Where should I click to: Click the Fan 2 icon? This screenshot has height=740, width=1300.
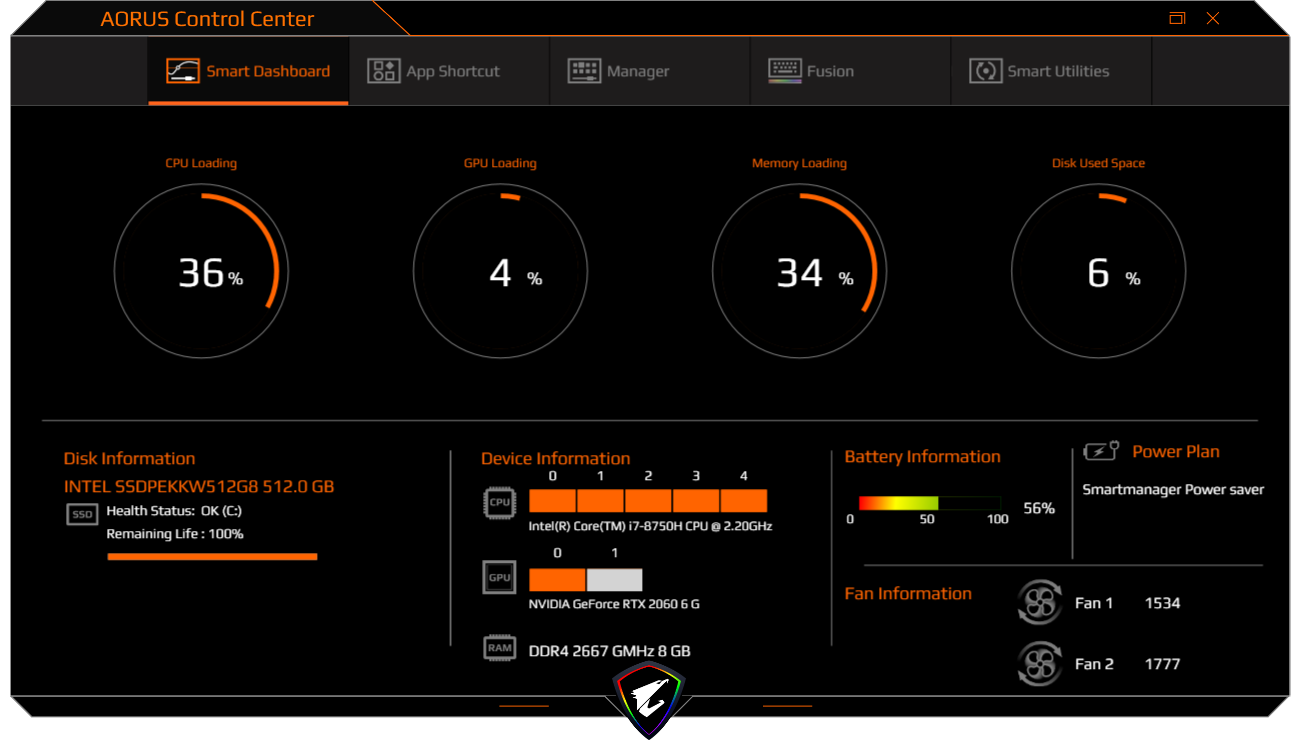(x=1040, y=663)
